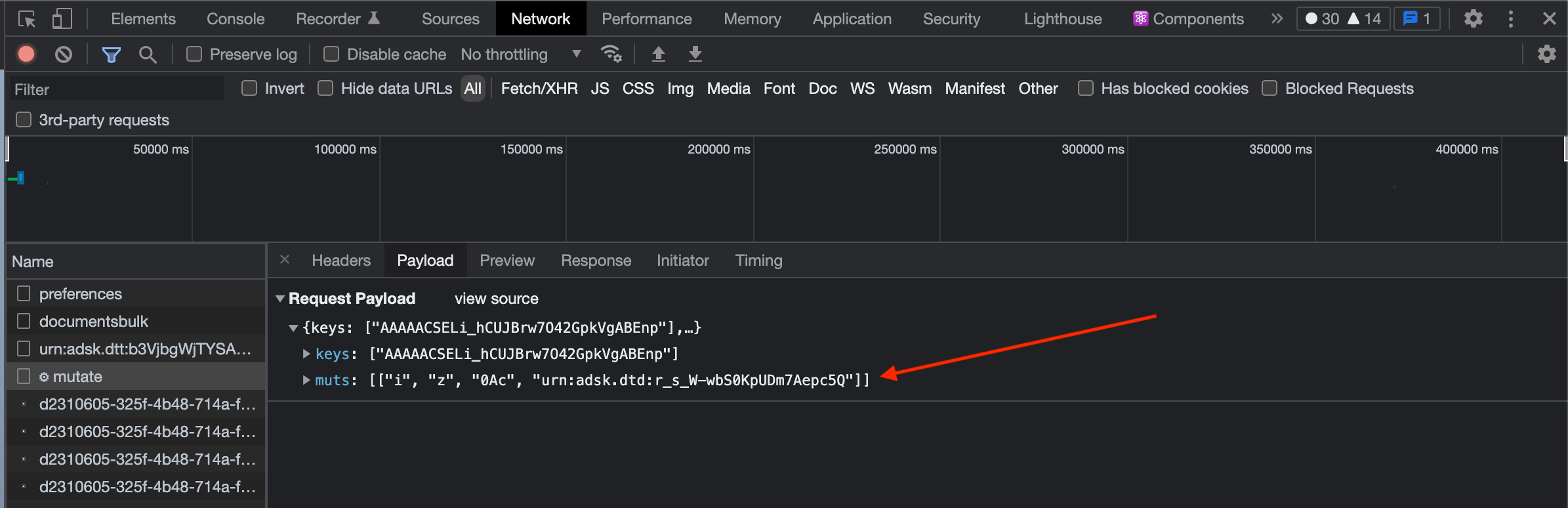Open the DevTools three-dot menu
1568x508 pixels.
click(1511, 18)
